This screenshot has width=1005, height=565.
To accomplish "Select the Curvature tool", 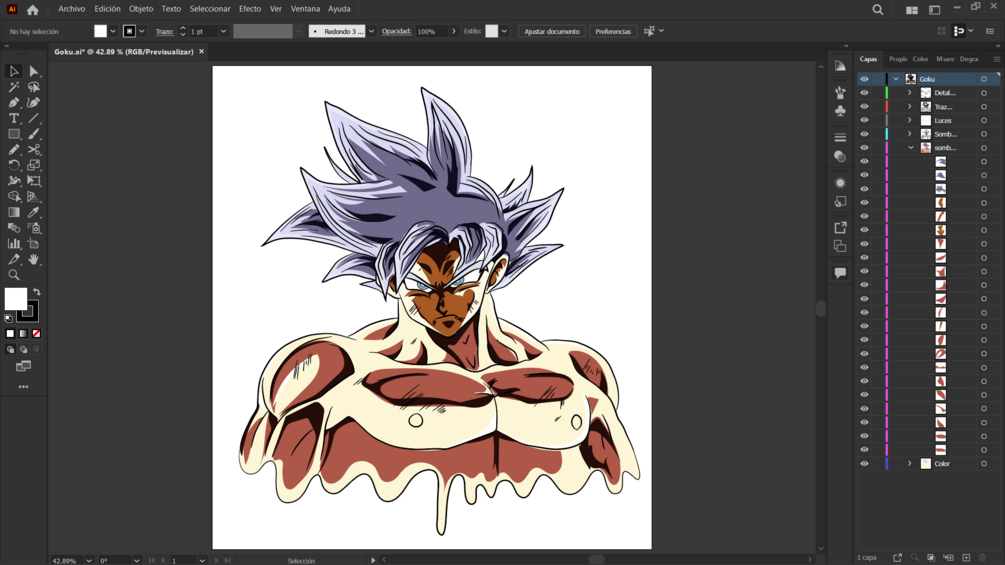I will tap(34, 102).
